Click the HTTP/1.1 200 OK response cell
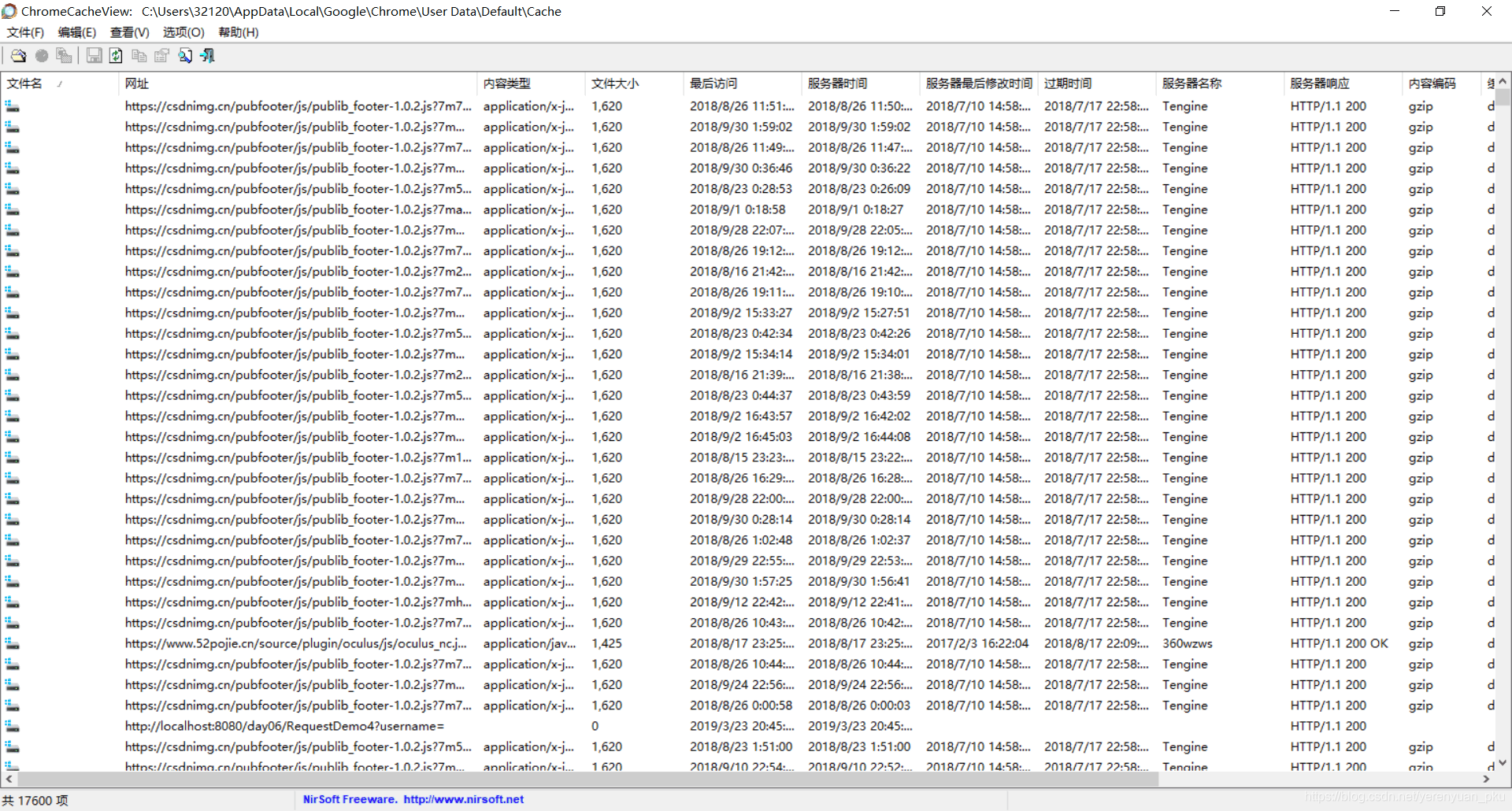Viewport: 1512px width, 811px height. click(1339, 643)
